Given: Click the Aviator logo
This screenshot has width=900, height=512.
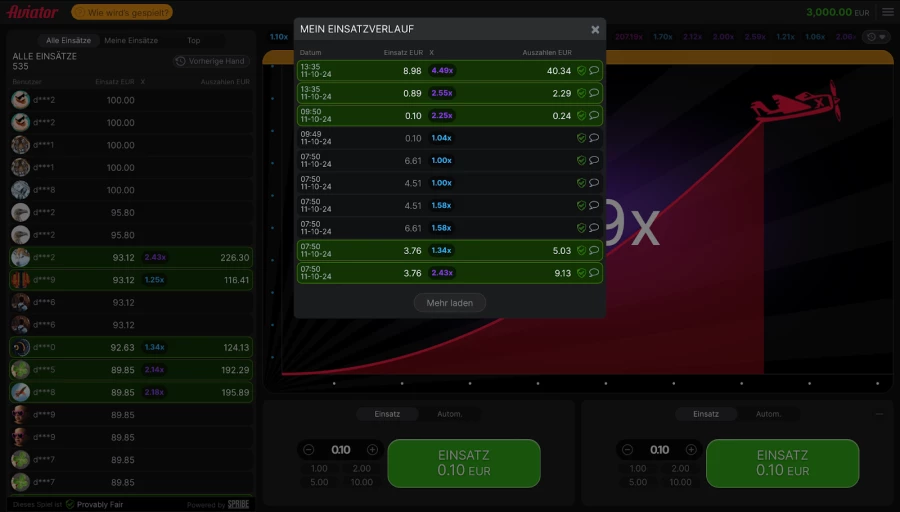Looking at the screenshot, I should click(x=32, y=11).
